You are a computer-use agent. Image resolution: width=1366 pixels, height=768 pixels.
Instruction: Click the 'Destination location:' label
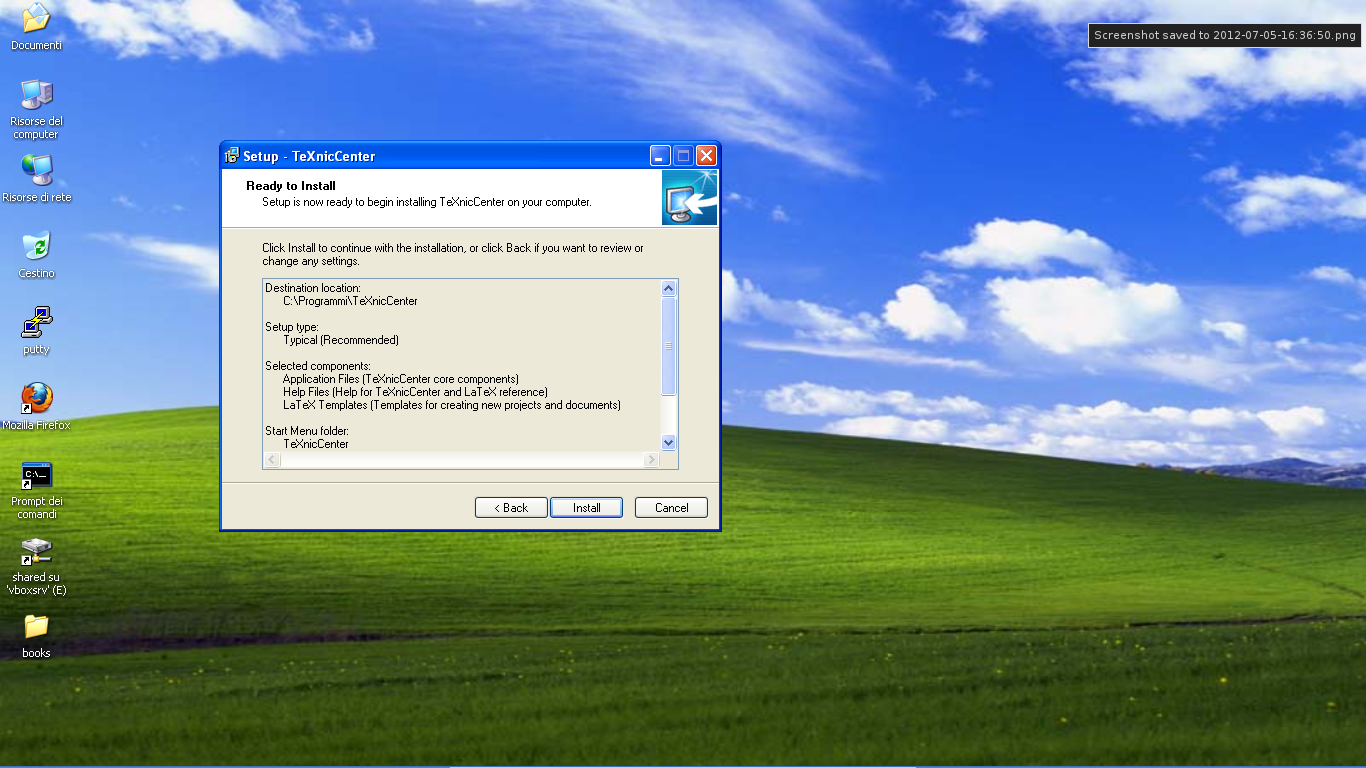[313, 288]
